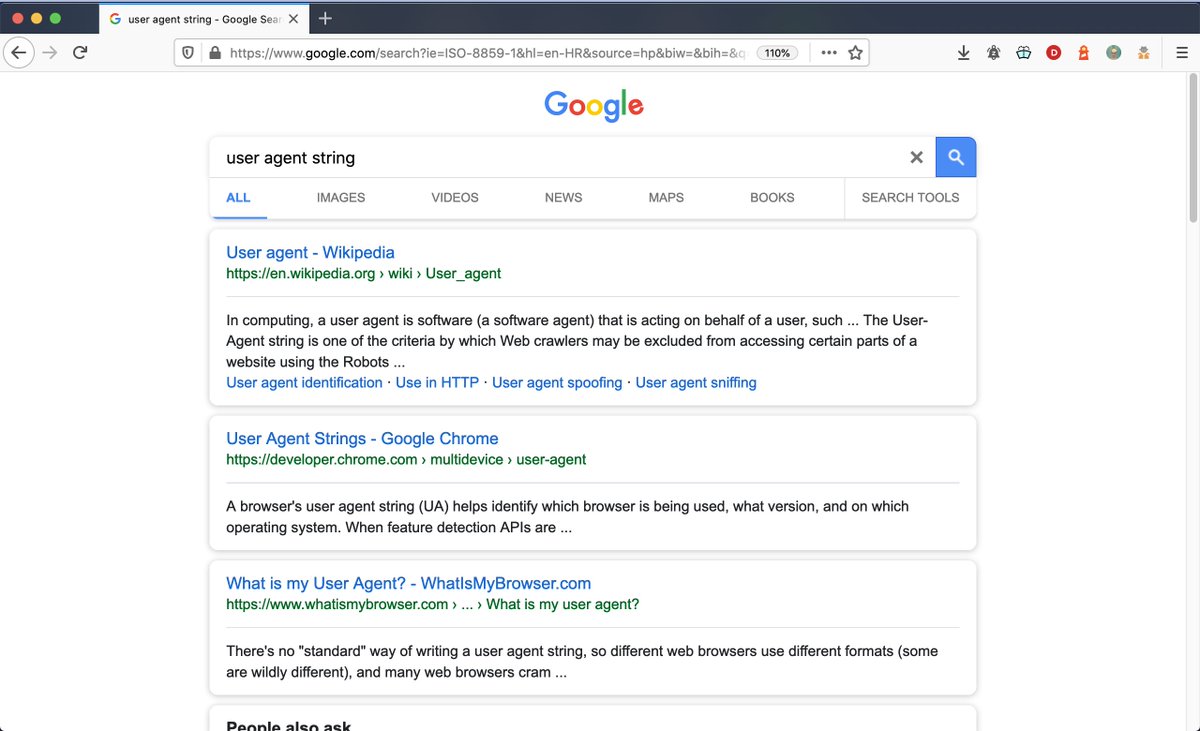Click the WhatIsMyBrowser snippet text
Viewport: 1200px width, 731px height.
[582, 662]
